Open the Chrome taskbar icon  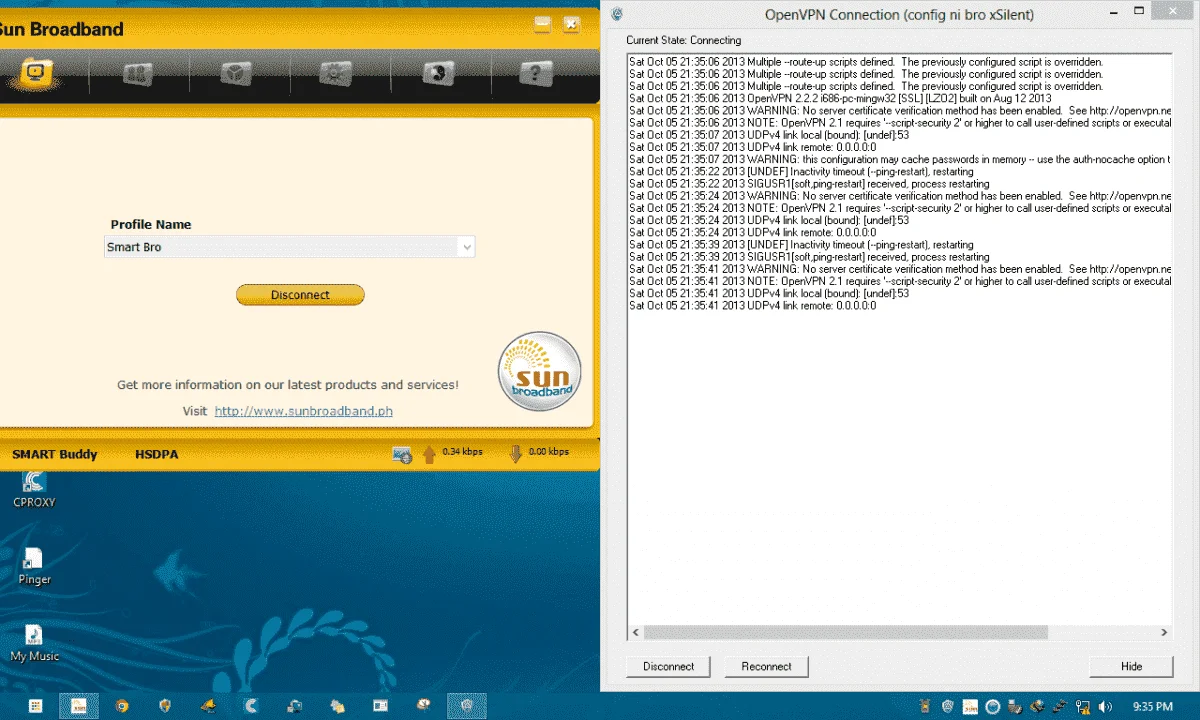122,706
